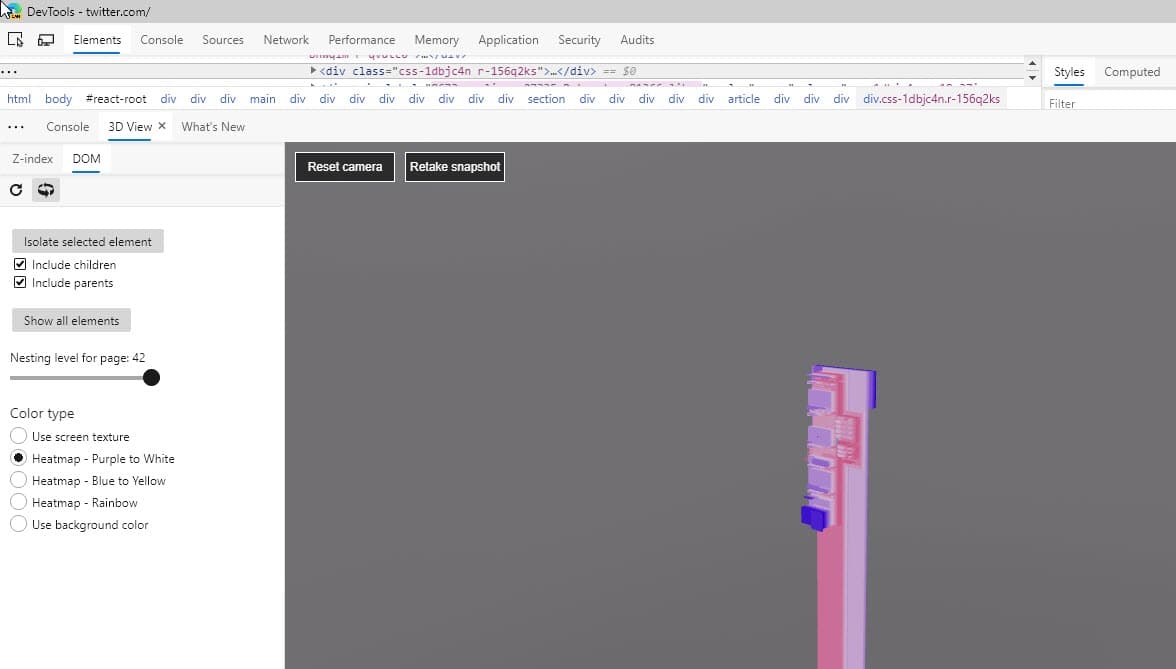Open the Application panel
The height and width of the screenshot is (669, 1176).
[x=508, y=40]
